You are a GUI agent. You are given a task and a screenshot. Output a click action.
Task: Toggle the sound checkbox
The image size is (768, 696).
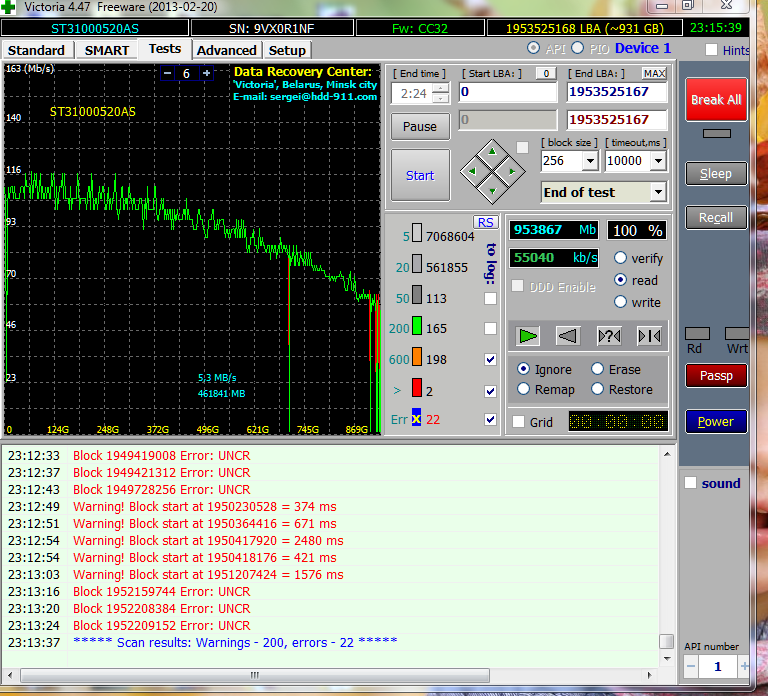click(x=690, y=484)
